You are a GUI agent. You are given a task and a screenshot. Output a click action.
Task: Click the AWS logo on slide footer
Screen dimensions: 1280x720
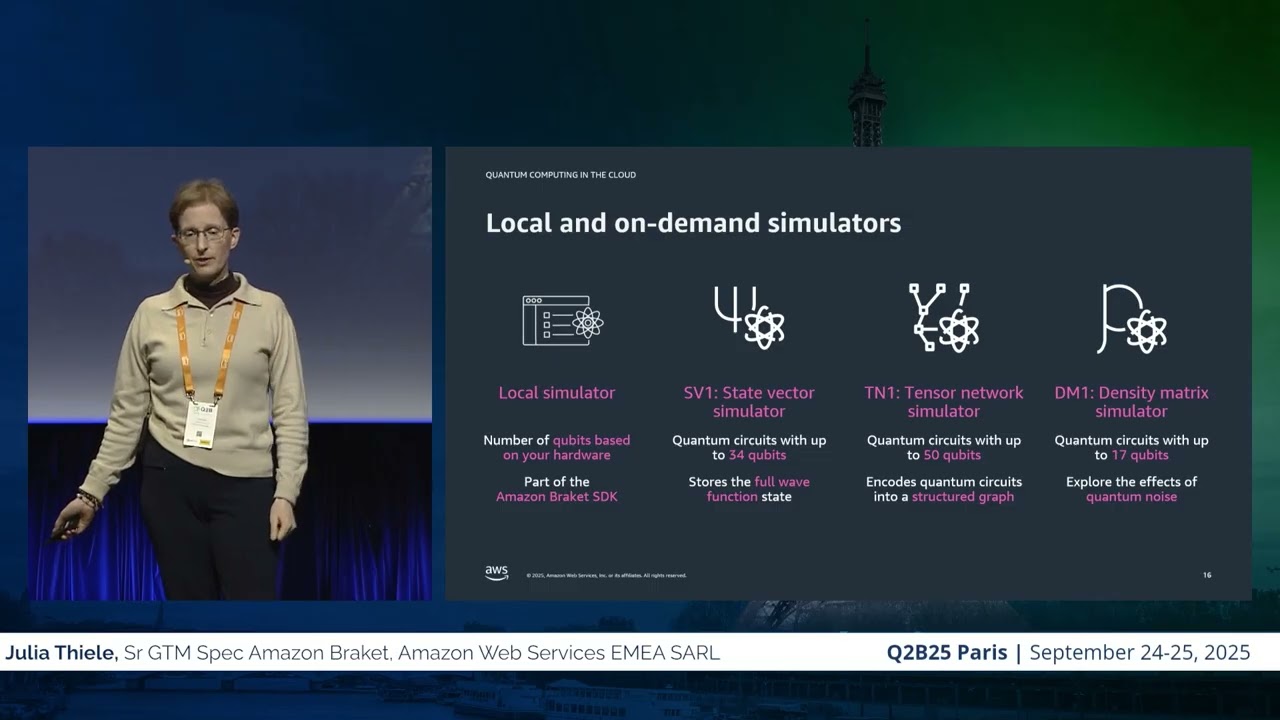497,573
